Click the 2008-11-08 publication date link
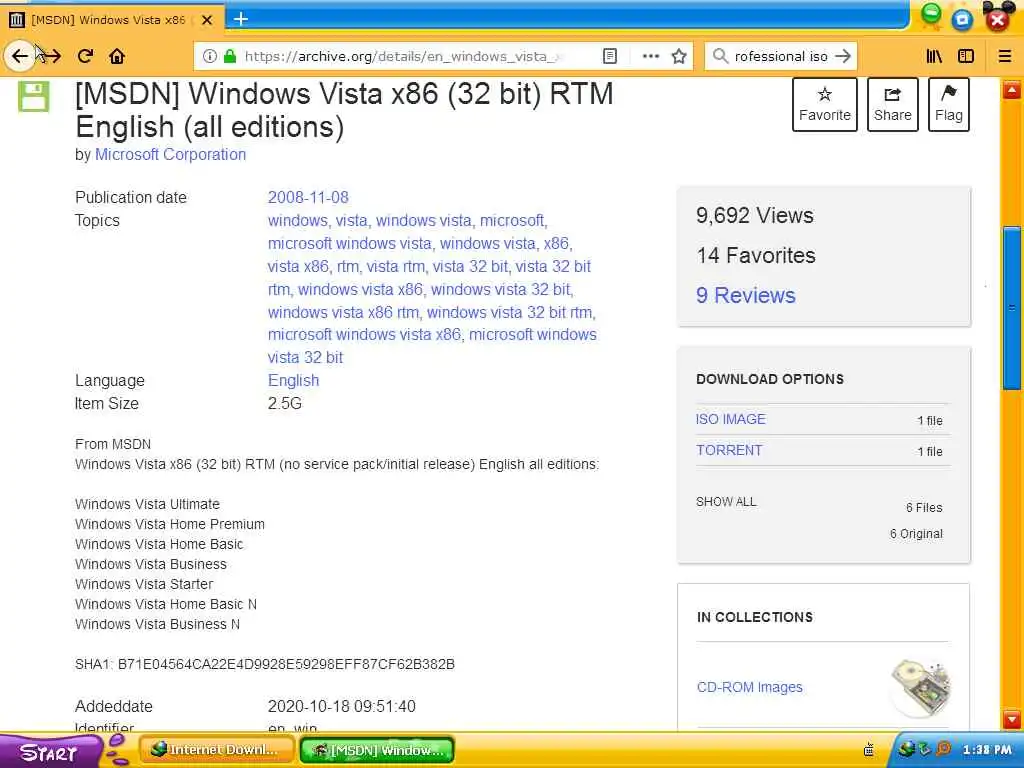 pos(308,197)
